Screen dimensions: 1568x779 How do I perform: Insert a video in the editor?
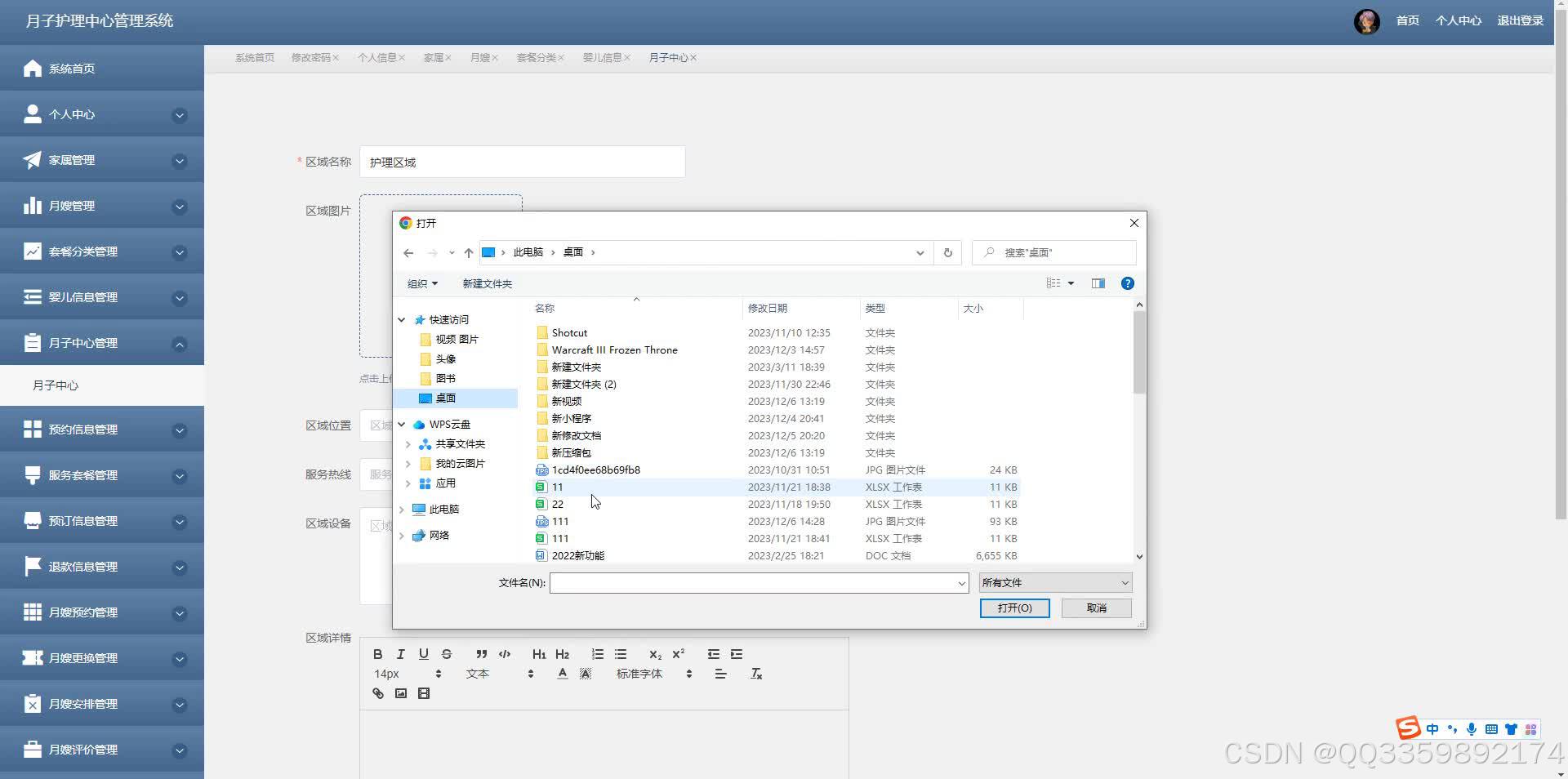click(423, 693)
